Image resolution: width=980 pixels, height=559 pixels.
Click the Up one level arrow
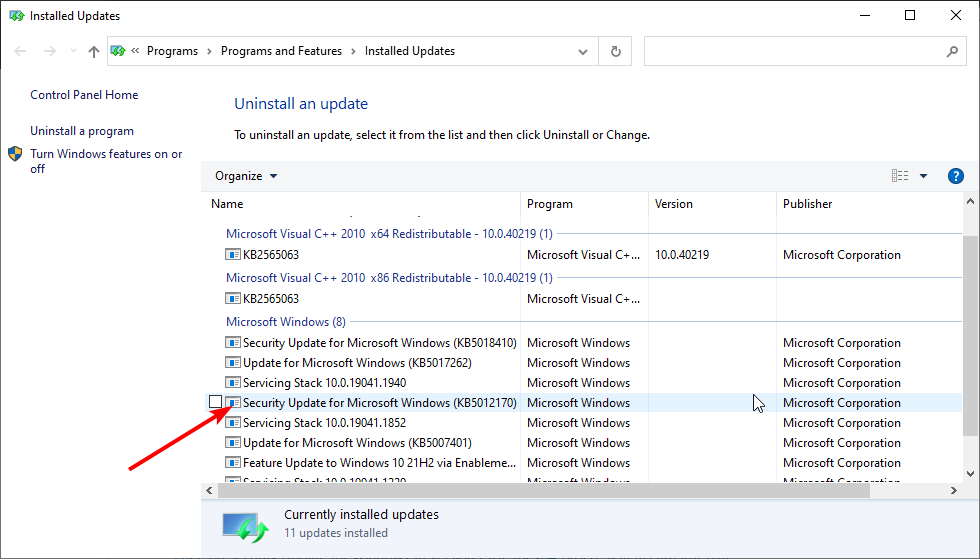94,51
